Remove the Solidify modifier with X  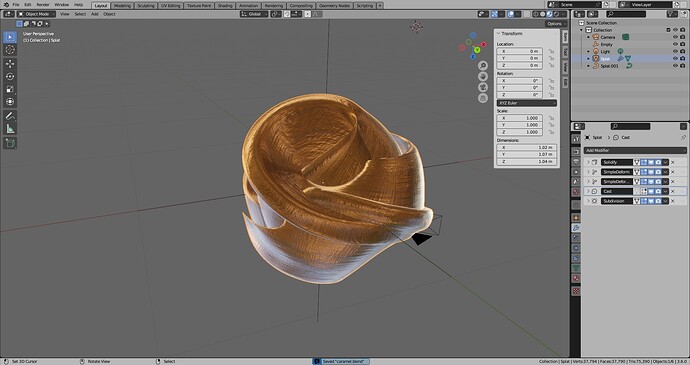[672, 162]
